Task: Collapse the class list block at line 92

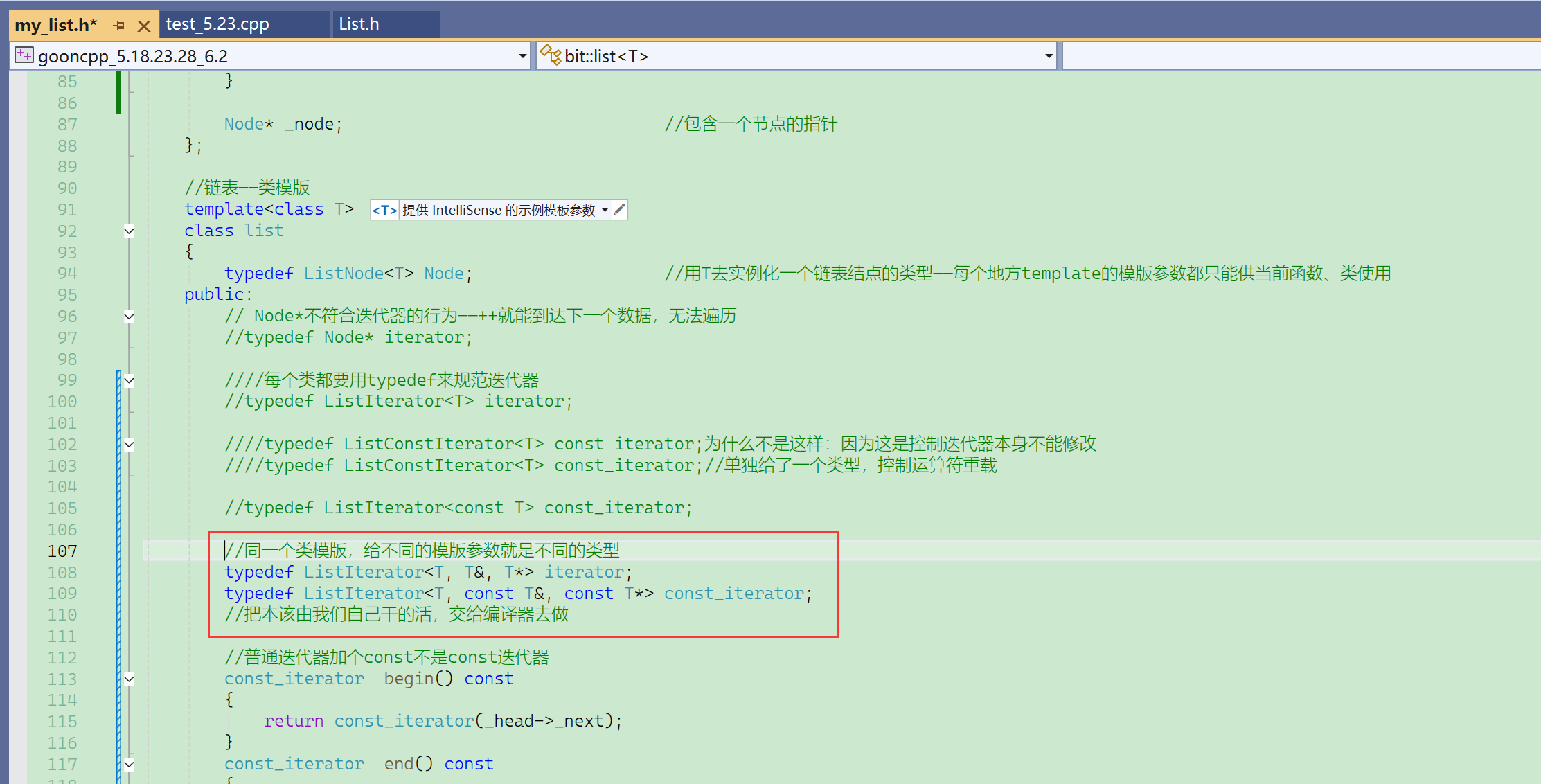Action: [129, 231]
